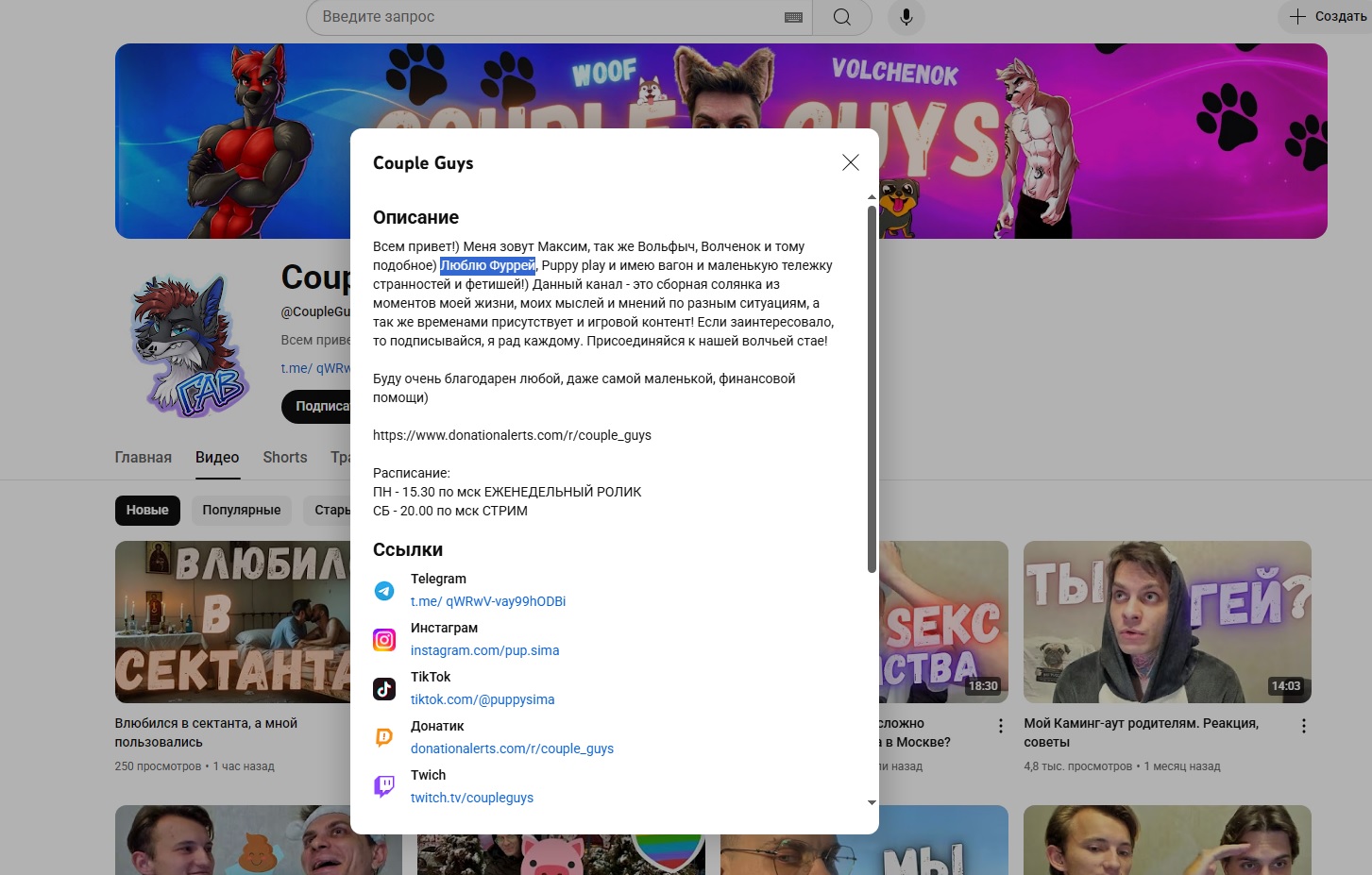Click the TikTok icon in links
Viewport: 1372px width, 875px height.
(x=384, y=689)
